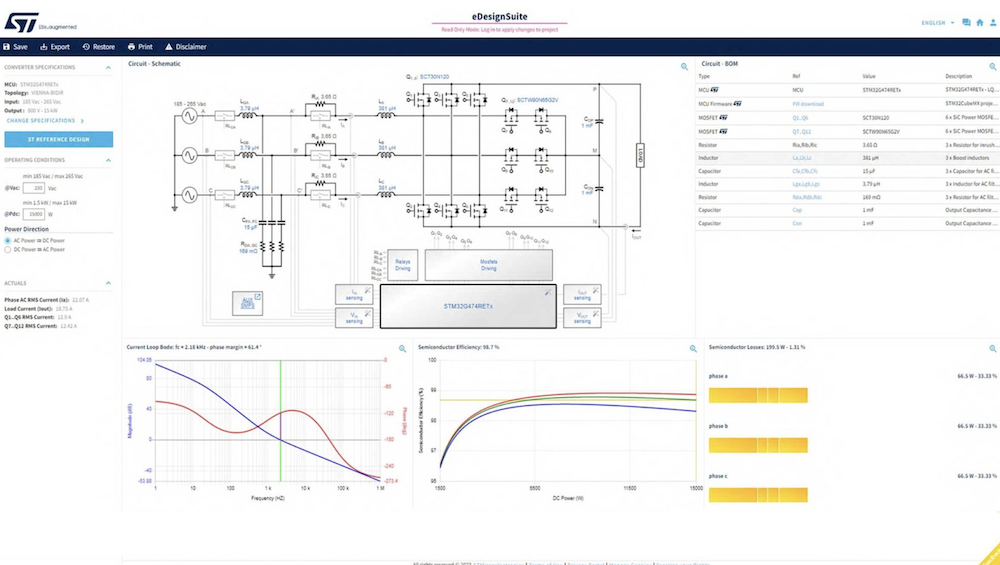Collapse the Converter Specifications section
Viewport: 1000px width, 565px height.
pos(109,67)
